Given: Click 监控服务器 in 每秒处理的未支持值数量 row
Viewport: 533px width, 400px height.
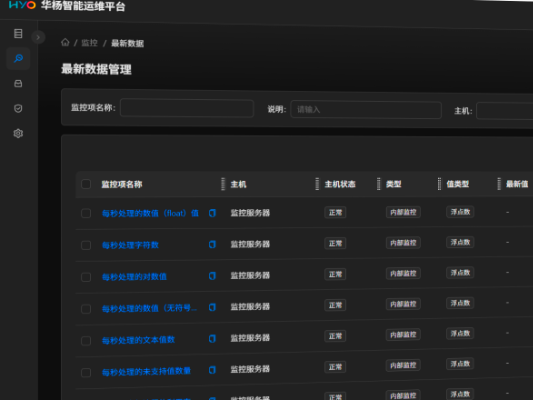Looking at the screenshot, I should click(250, 369).
